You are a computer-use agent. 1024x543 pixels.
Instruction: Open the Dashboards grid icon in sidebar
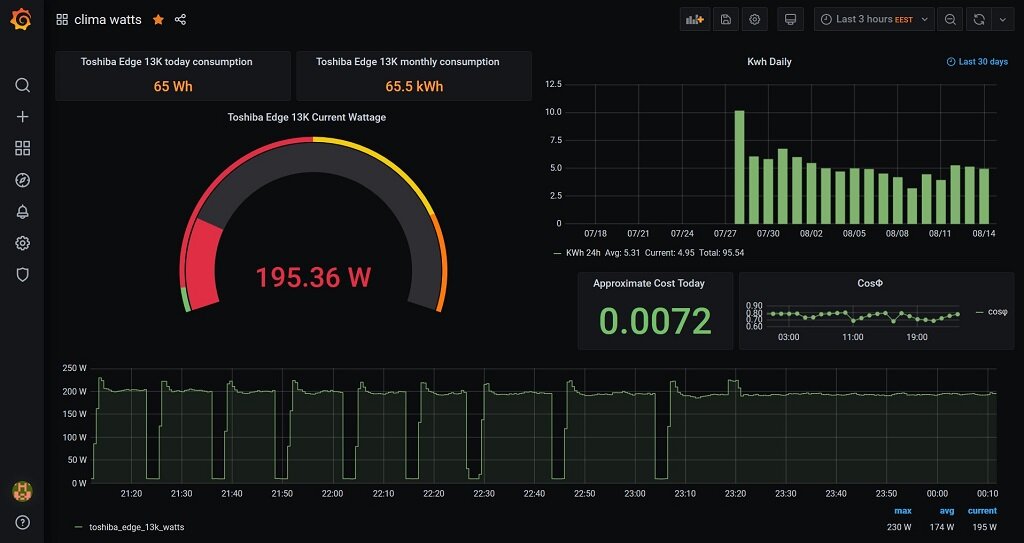pos(22,148)
